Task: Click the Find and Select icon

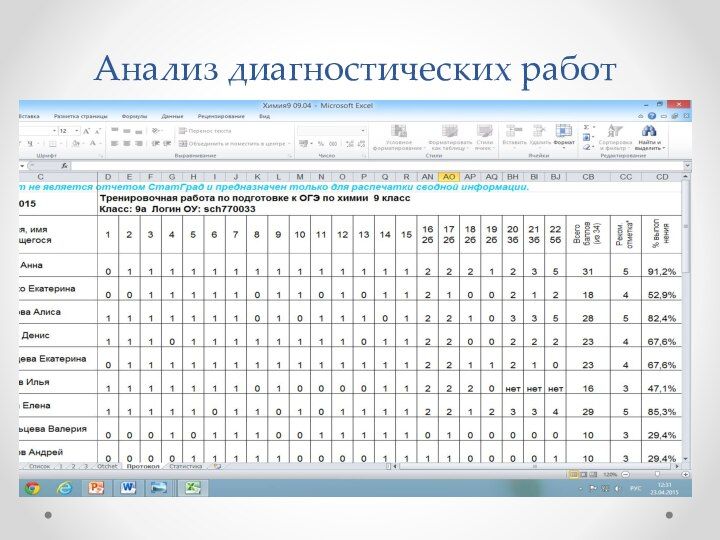Action: point(649,136)
